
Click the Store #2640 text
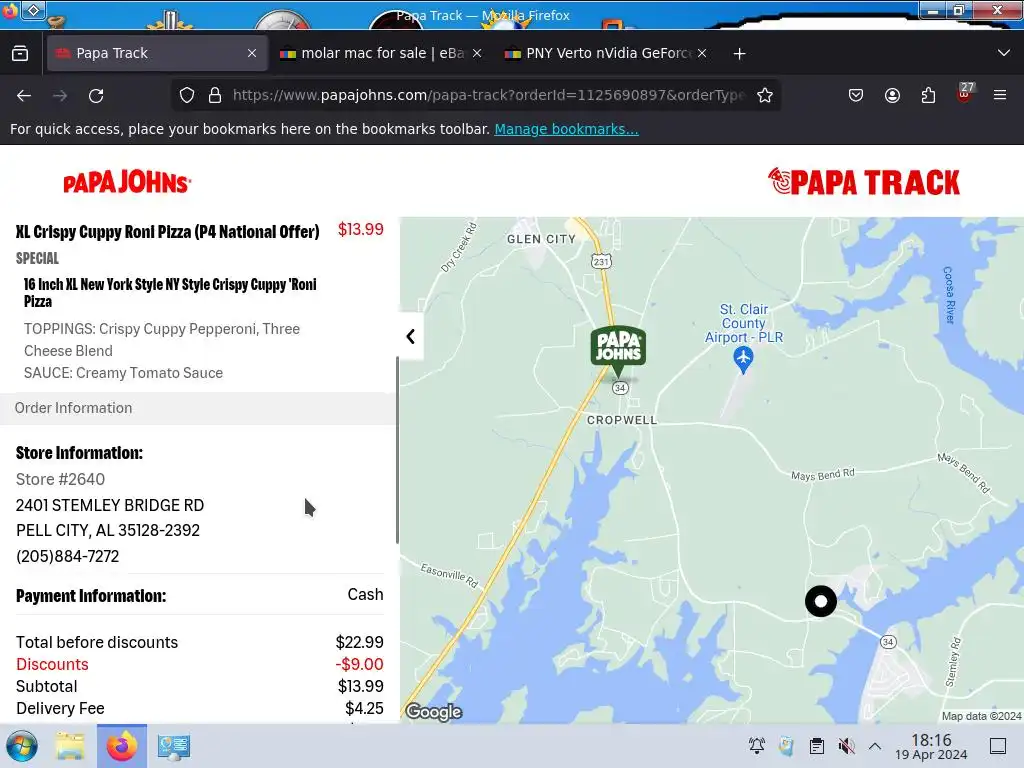pyautogui.click(x=60, y=479)
